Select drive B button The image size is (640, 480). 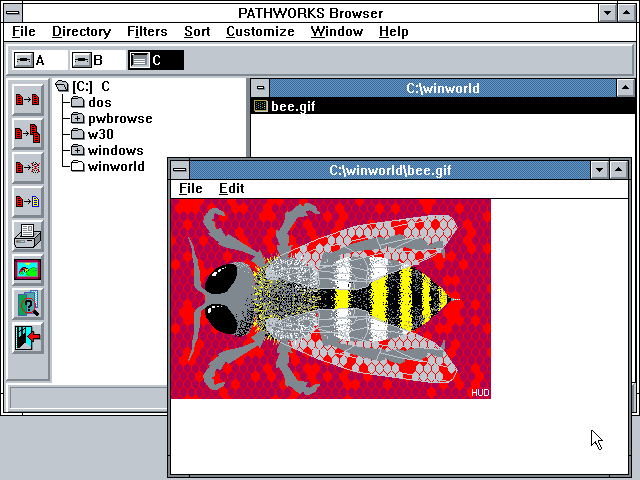[98, 60]
